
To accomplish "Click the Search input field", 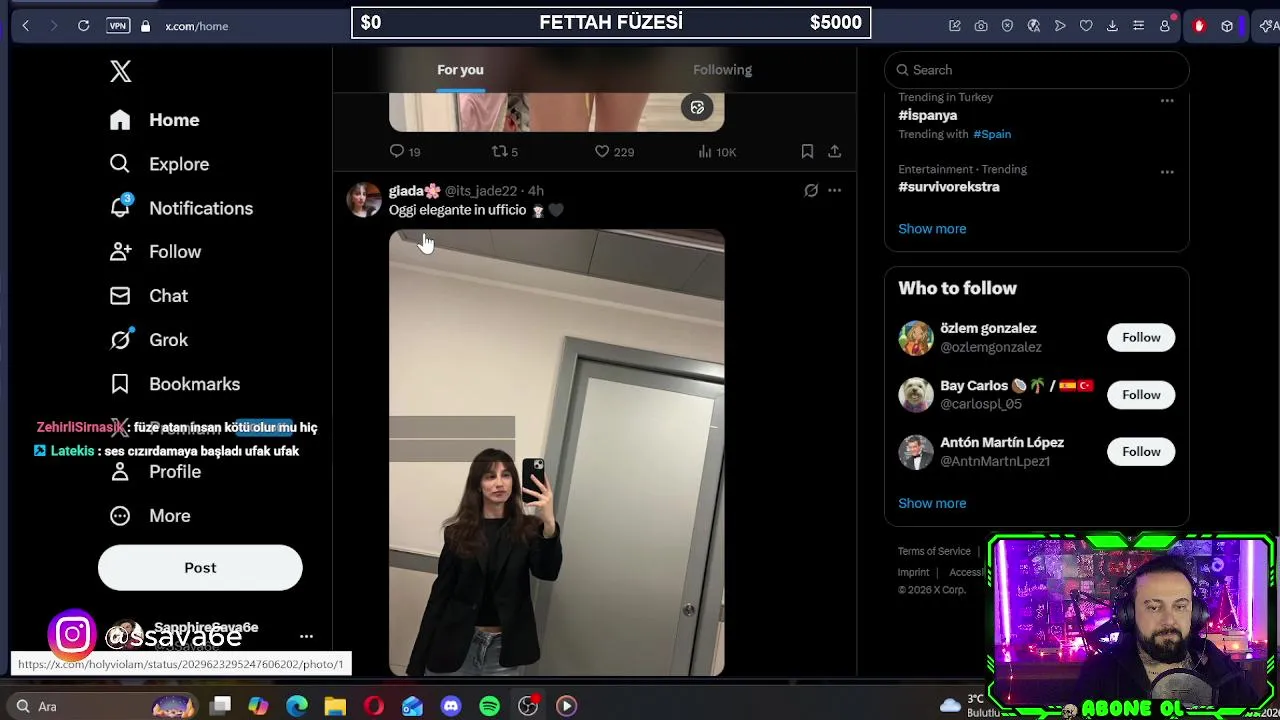I will click(x=1036, y=70).
